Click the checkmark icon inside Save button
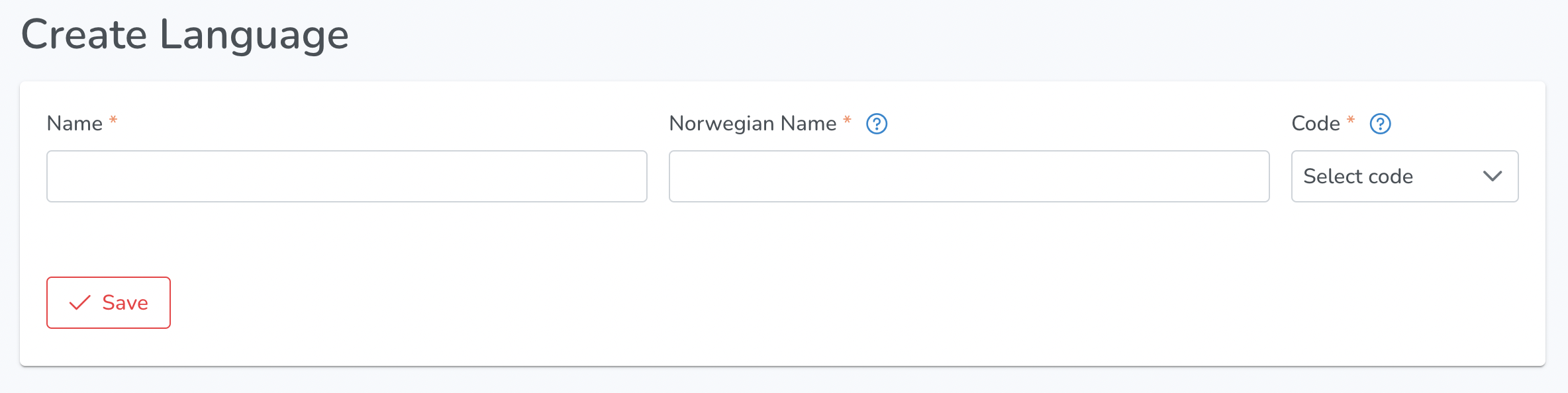This screenshot has height=393, width=1568. click(x=80, y=303)
